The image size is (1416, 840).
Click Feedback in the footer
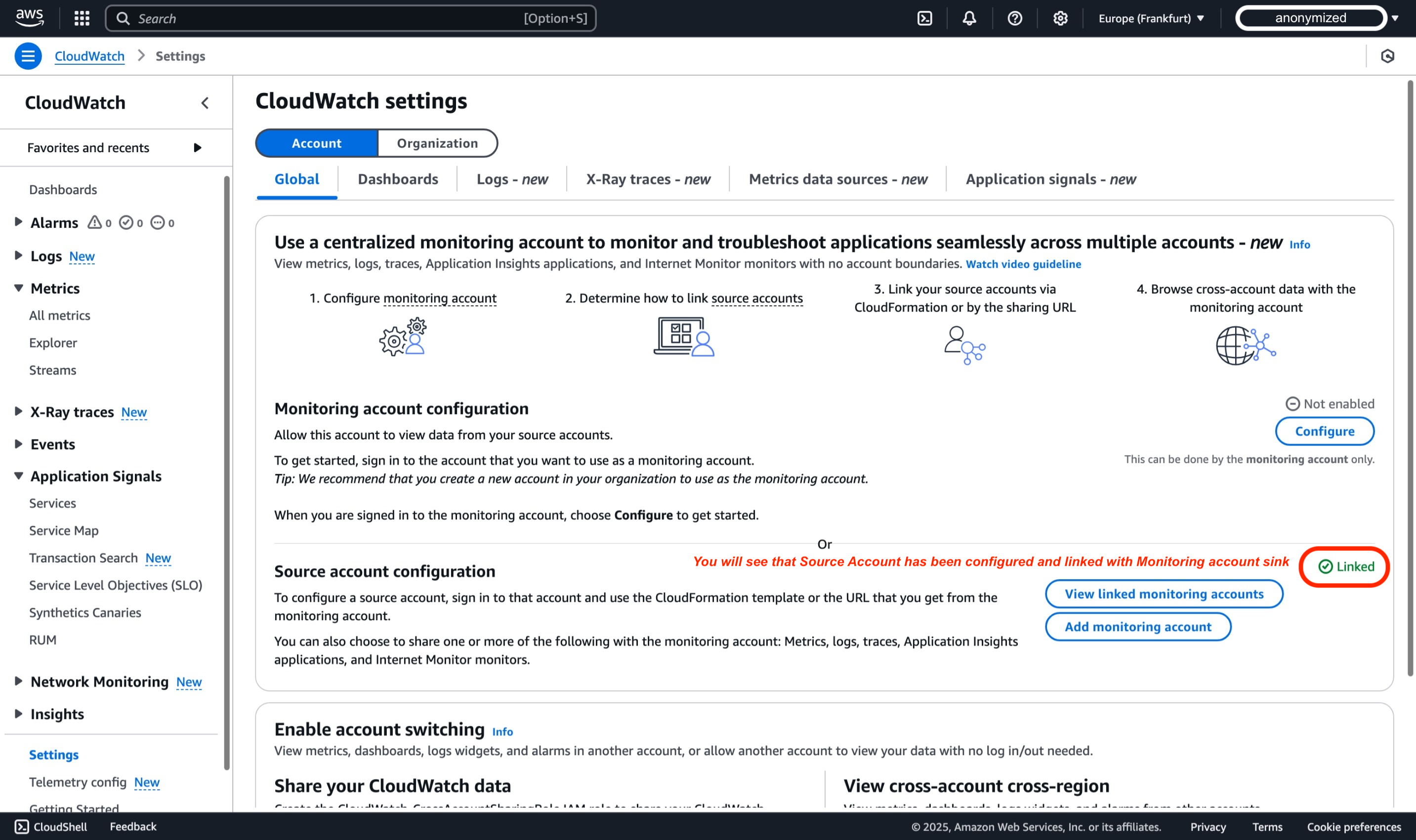pos(133,827)
